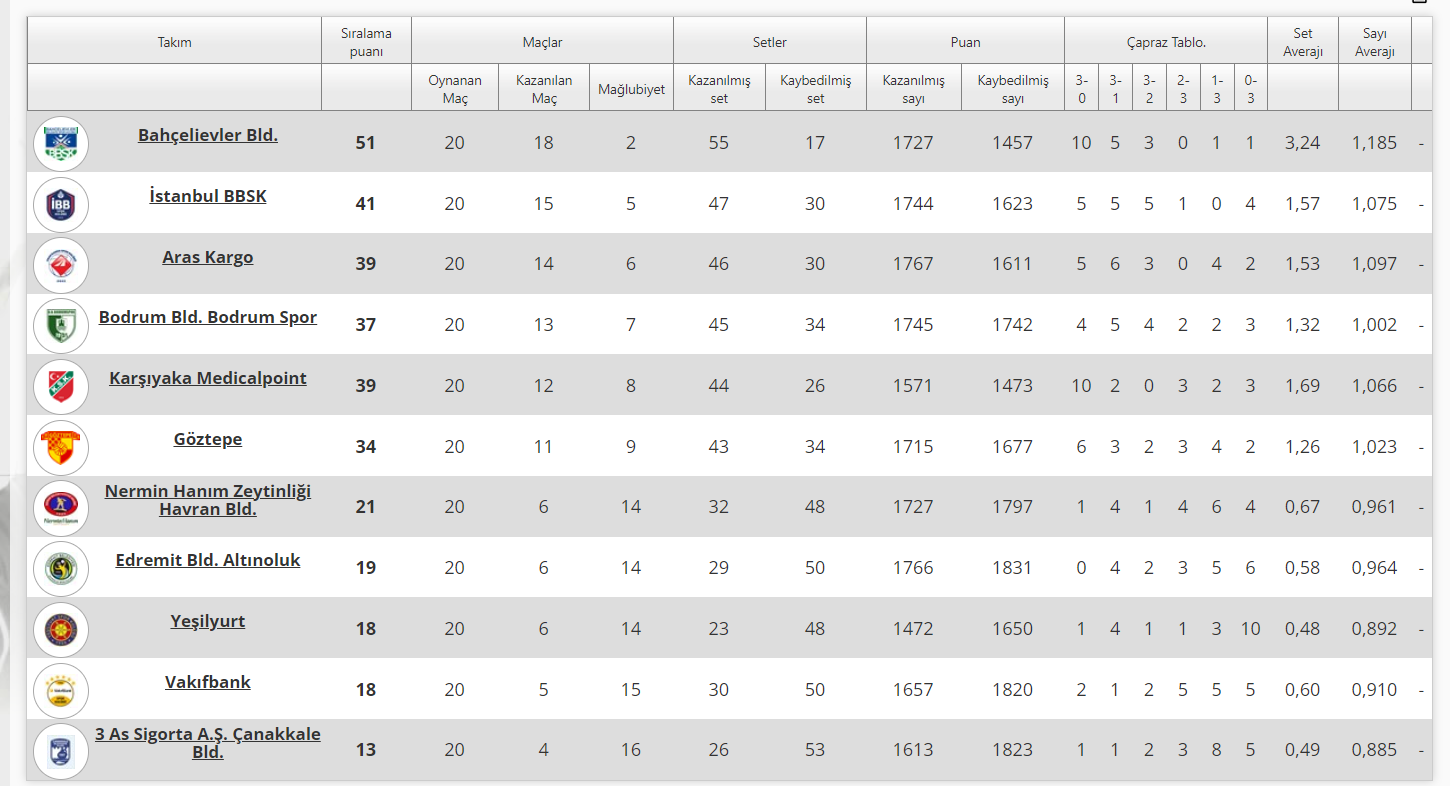Image resolution: width=1450 pixels, height=786 pixels.
Task: Click 18 matches won in Bahçelievler's row
Action: (543, 143)
